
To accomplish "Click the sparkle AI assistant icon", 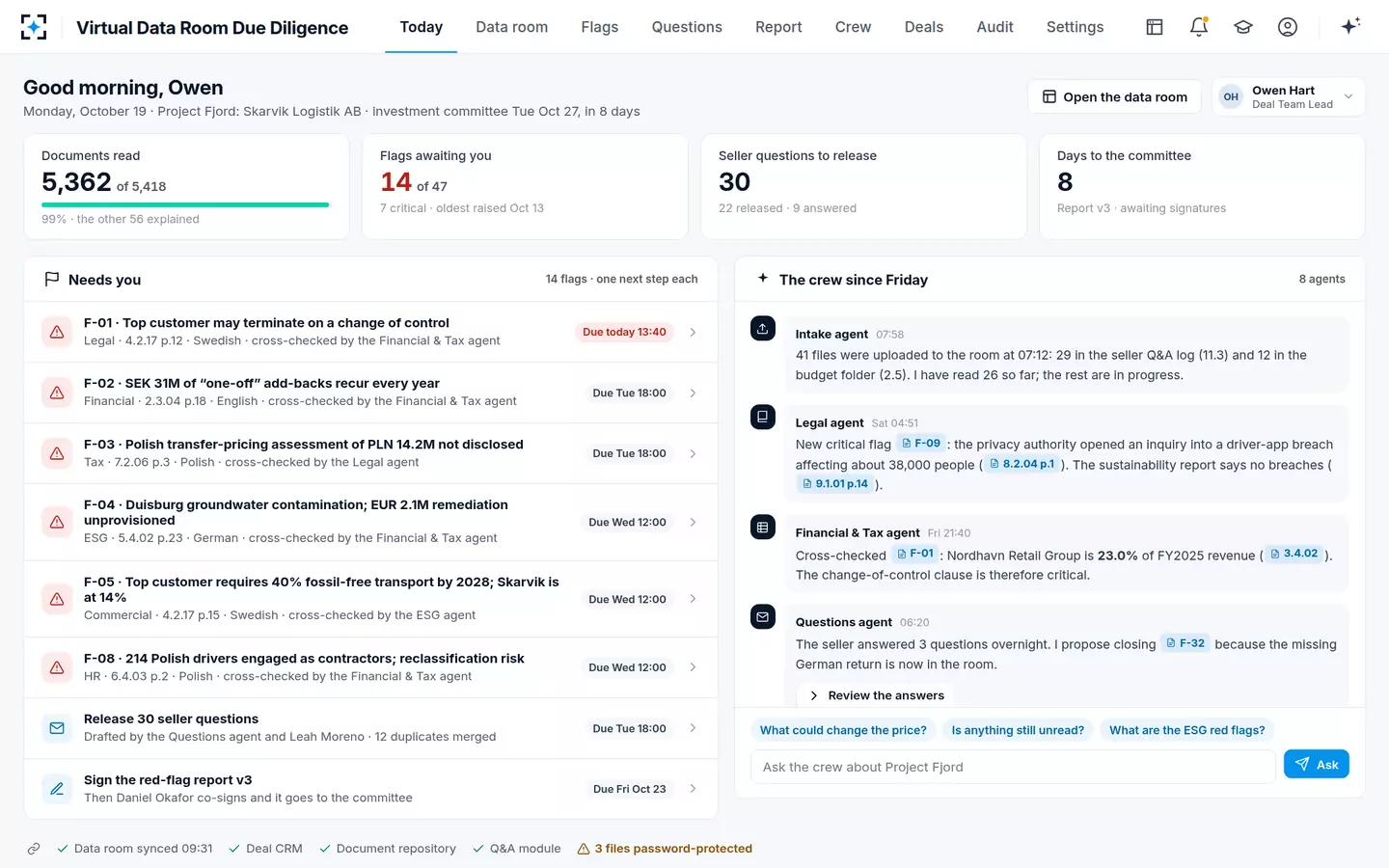I will click(x=1350, y=26).
